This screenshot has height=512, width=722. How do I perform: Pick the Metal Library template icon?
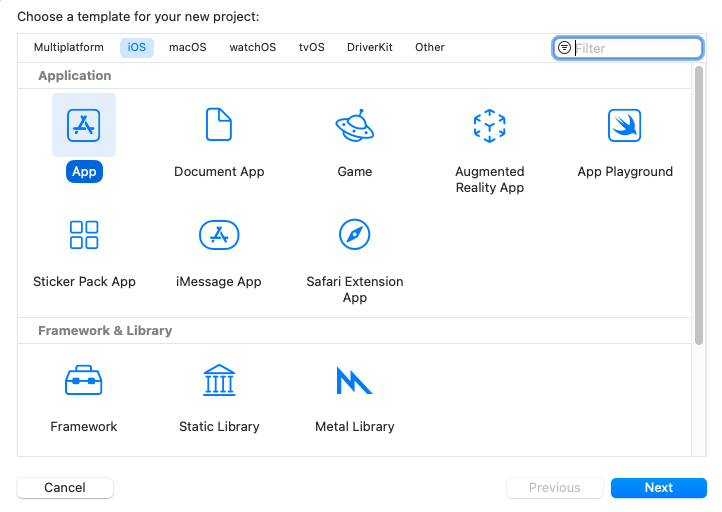pos(354,381)
